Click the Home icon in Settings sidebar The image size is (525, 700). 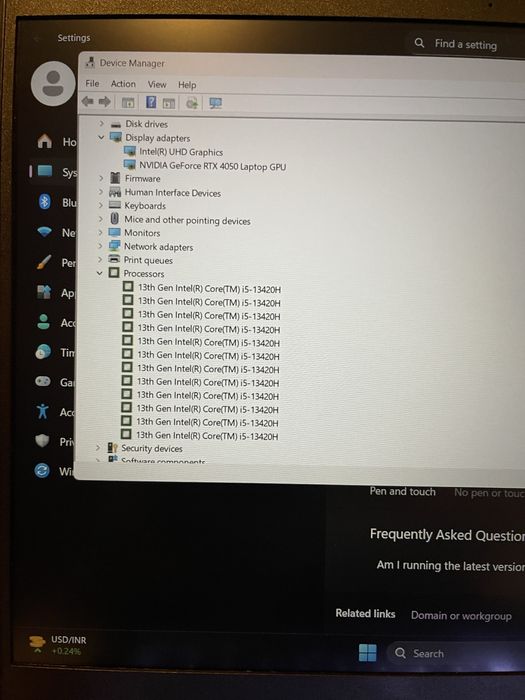coord(45,141)
